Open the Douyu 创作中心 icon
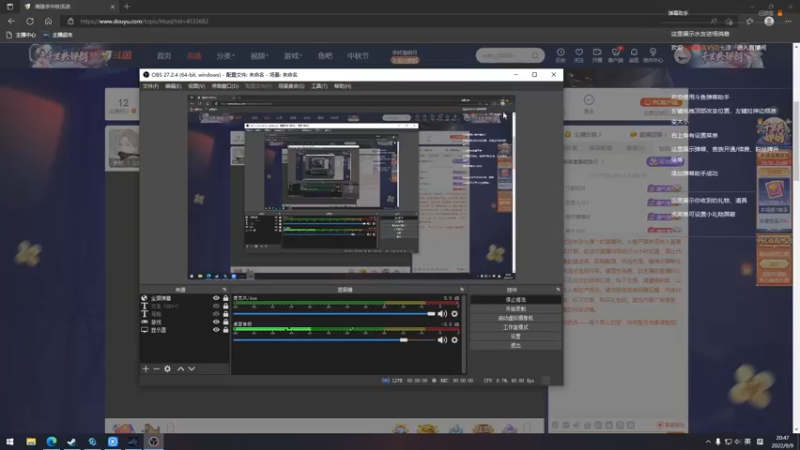The image size is (800, 450). [653, 55]
